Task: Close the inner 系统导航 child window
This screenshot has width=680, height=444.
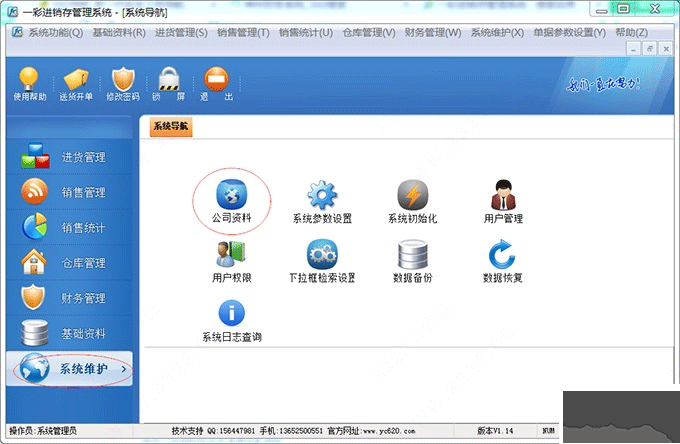Action: point(666,49)
